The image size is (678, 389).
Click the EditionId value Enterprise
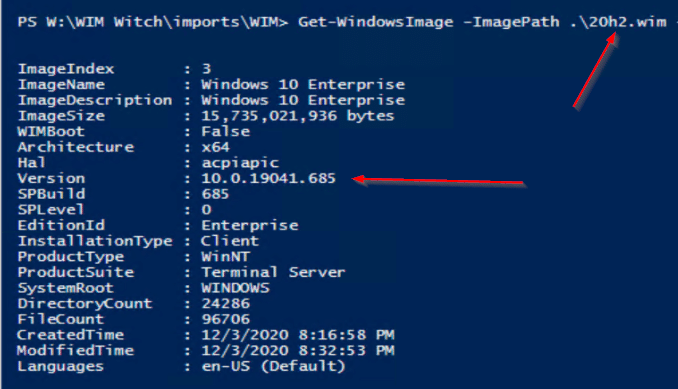point(250,226)
